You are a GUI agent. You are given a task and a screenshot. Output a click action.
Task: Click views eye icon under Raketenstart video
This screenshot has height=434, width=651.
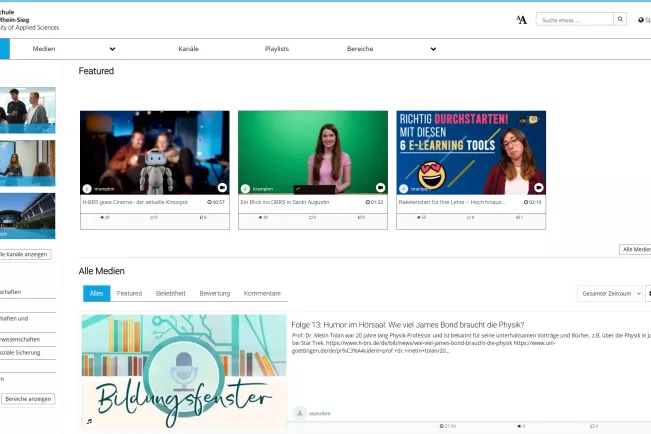point(418,217)
